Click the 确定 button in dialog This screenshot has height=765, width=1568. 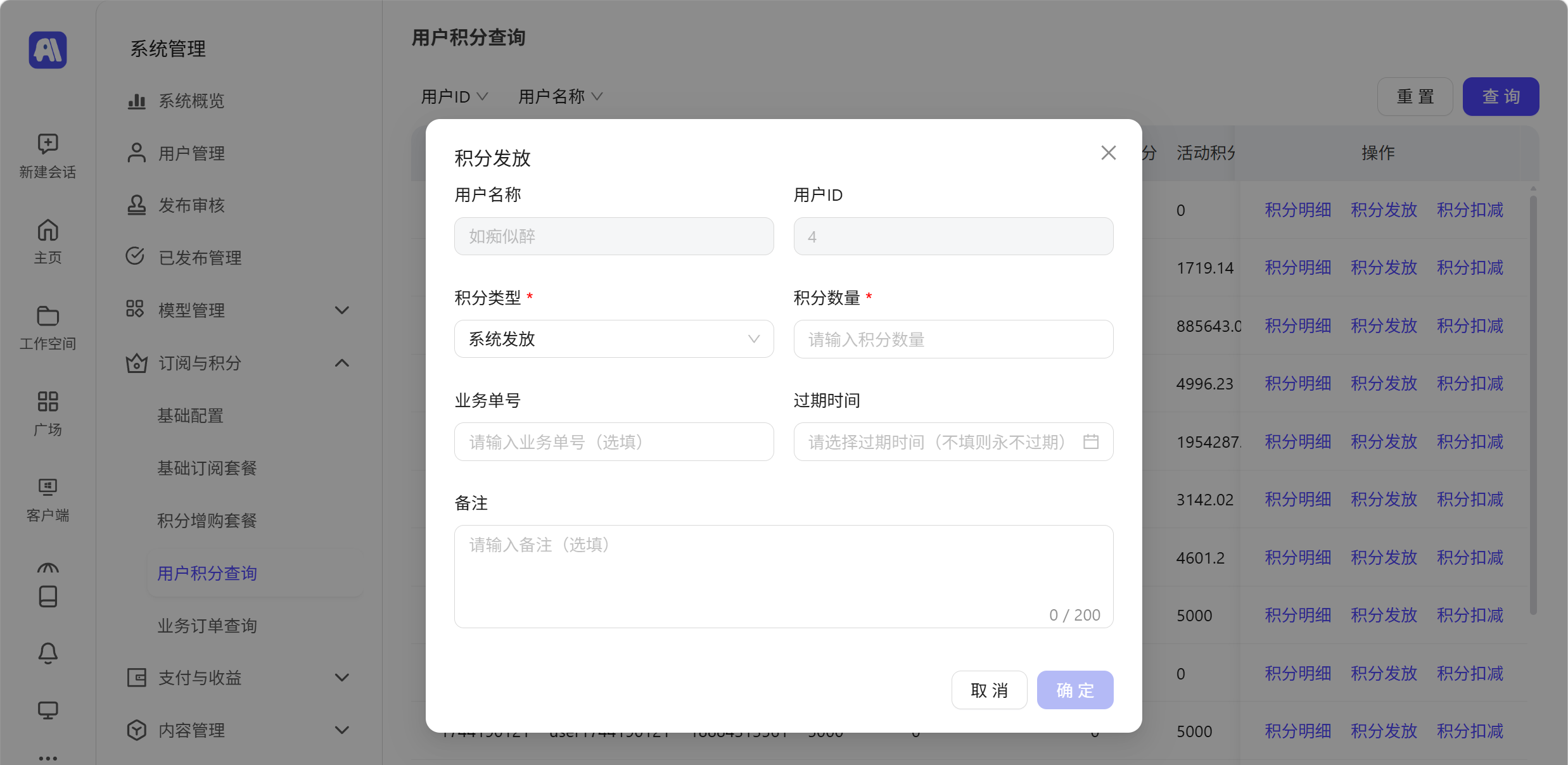[1075, 690]
